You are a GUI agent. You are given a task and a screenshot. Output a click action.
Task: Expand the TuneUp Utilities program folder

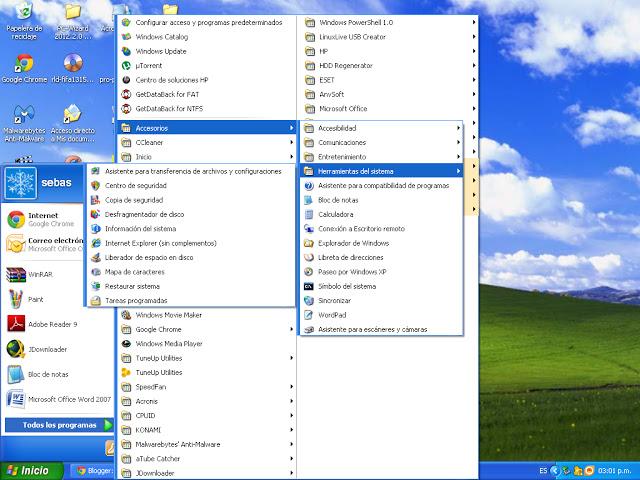tap(158, 358)
